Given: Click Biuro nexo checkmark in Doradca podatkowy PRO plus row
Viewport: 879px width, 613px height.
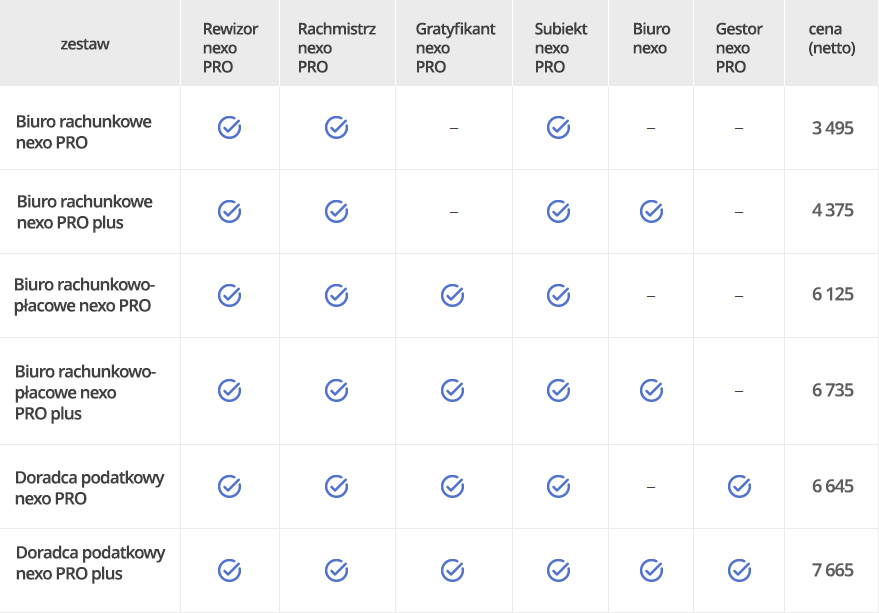Looking at the screenshot, I should (651, 570).
